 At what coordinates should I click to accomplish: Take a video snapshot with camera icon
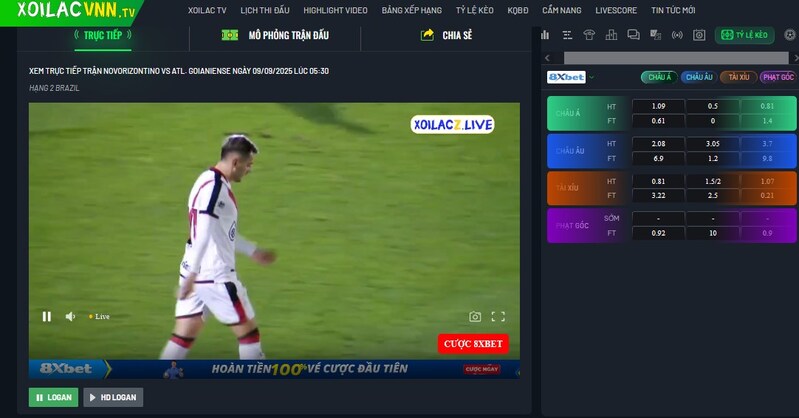475,317
